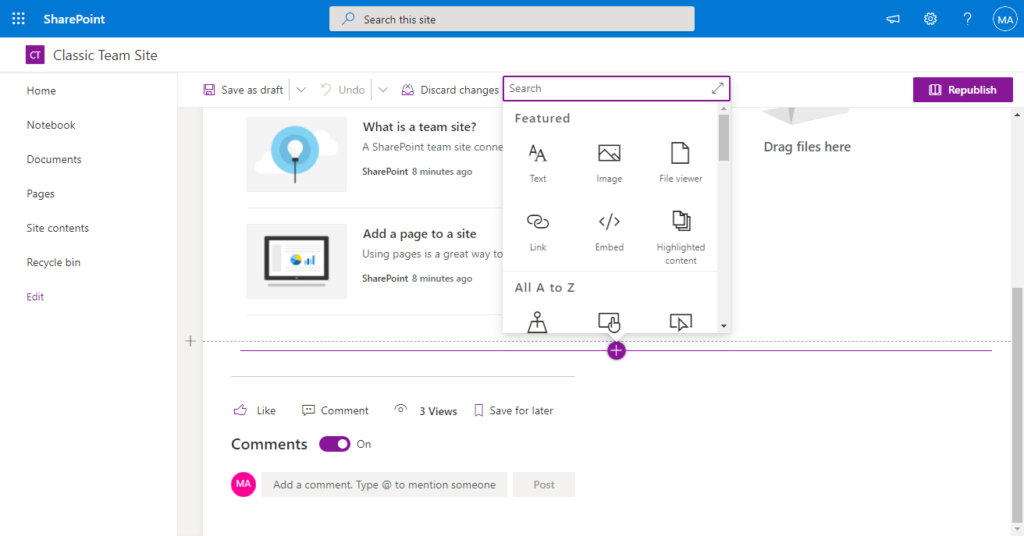Image resolution: width=1024 pixels, height=536 pixels.
Task: Click the add a page monitor thumbnail
Action: coord(296,261)
